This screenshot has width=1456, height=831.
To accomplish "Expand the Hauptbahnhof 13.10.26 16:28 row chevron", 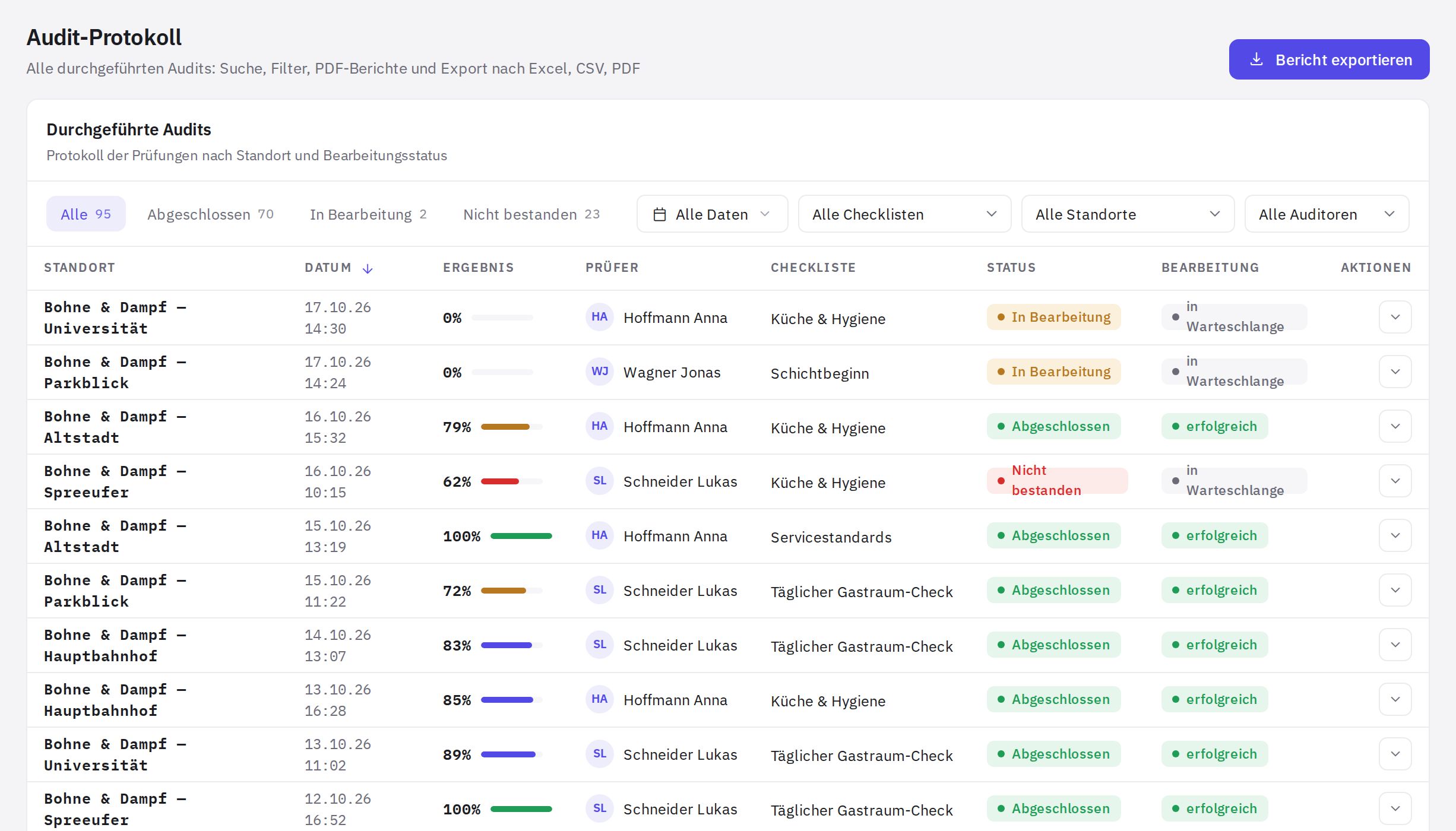I will click(1395, 699).
